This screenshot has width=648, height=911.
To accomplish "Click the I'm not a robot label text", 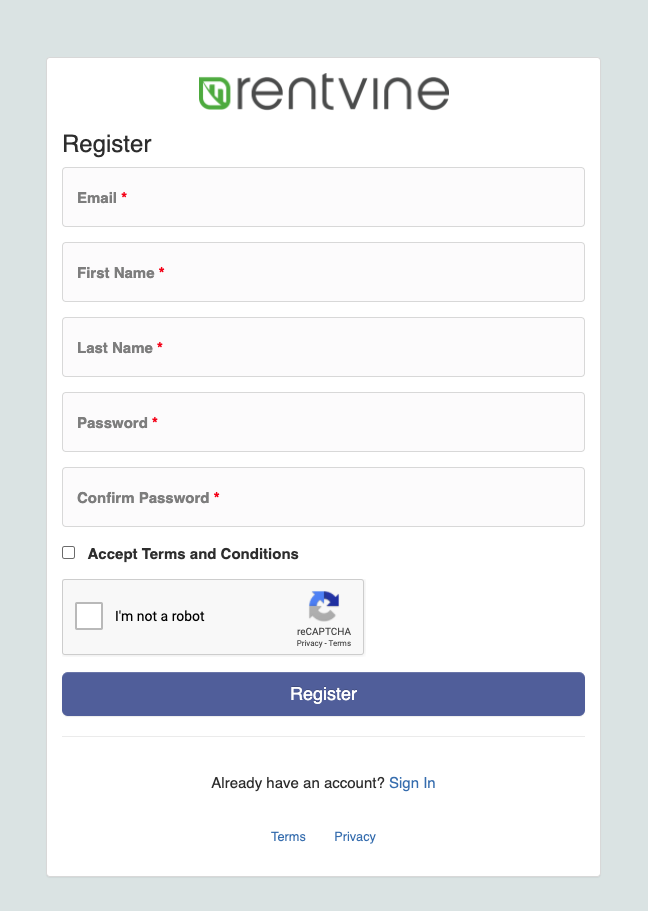I will coord(160,616).
